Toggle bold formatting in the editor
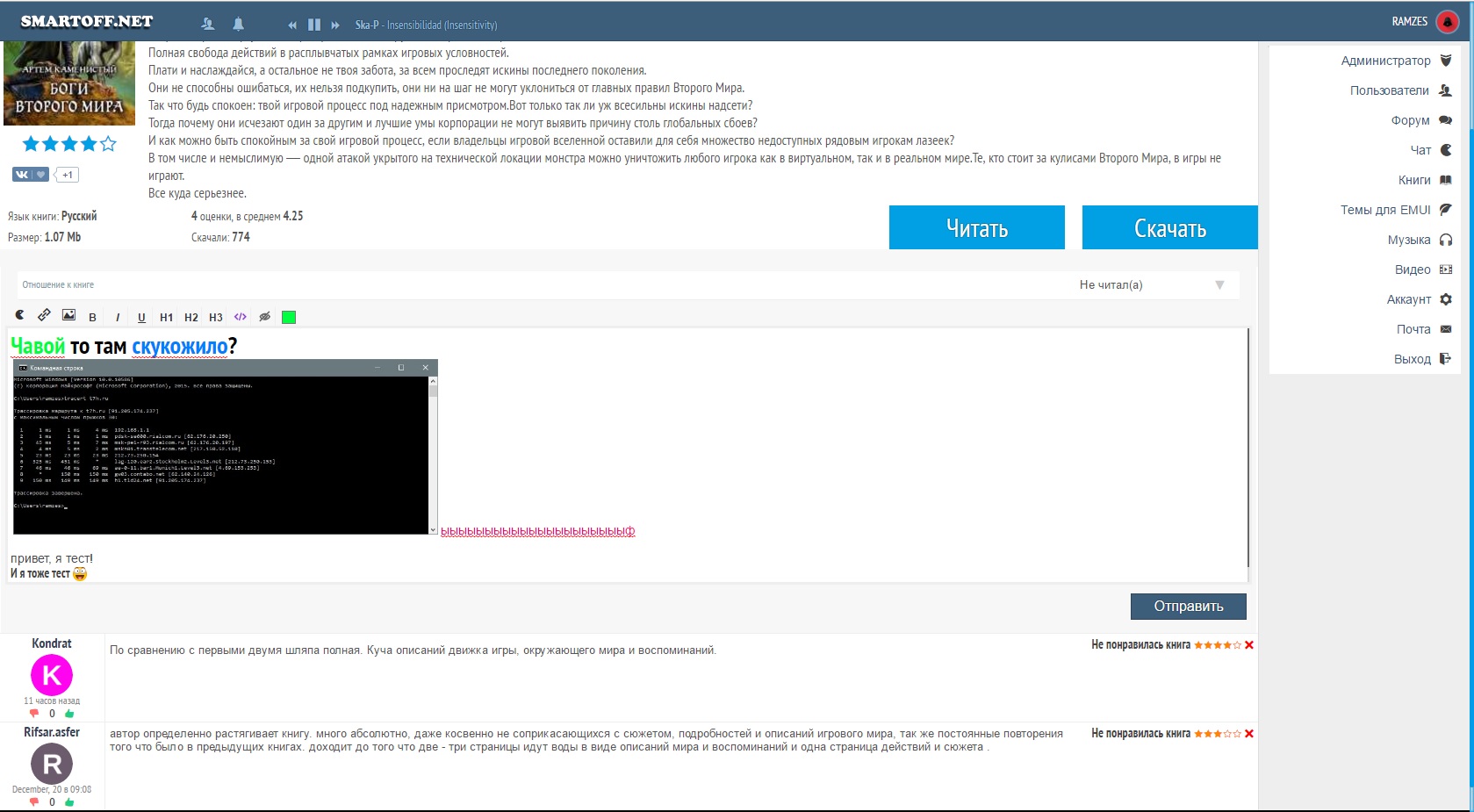The height and width of the screenshot is (812, 1474). coord(92,317)
